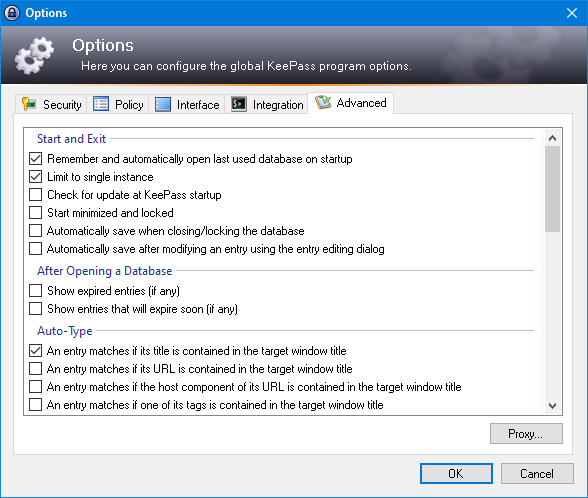The width and height of the screenshot is (588, 498).
Task: Click the Auto-Type section heading
Action: (64, 331)
